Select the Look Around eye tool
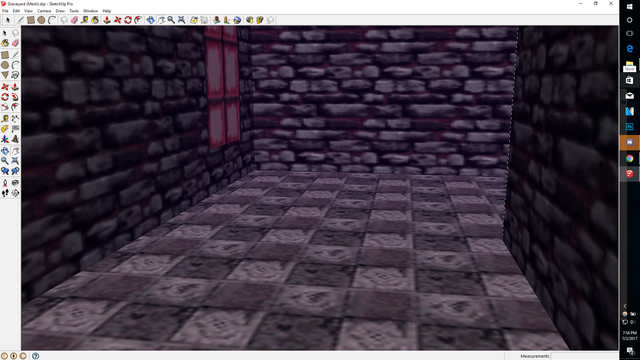Viewport: 640px width, 360px height. click(15, 182)
